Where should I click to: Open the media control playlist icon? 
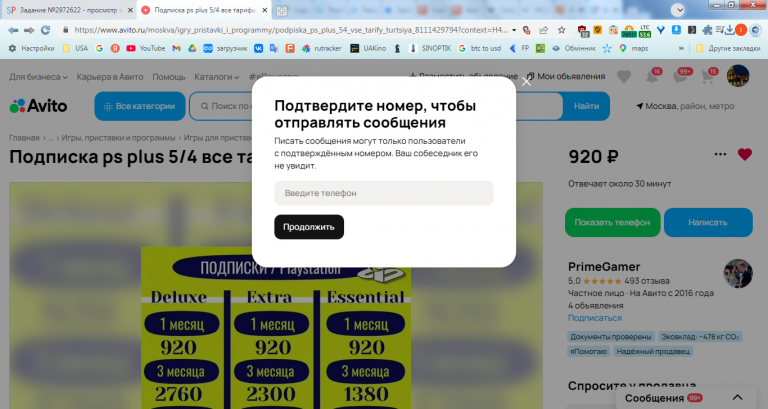[x=719, y=30]
